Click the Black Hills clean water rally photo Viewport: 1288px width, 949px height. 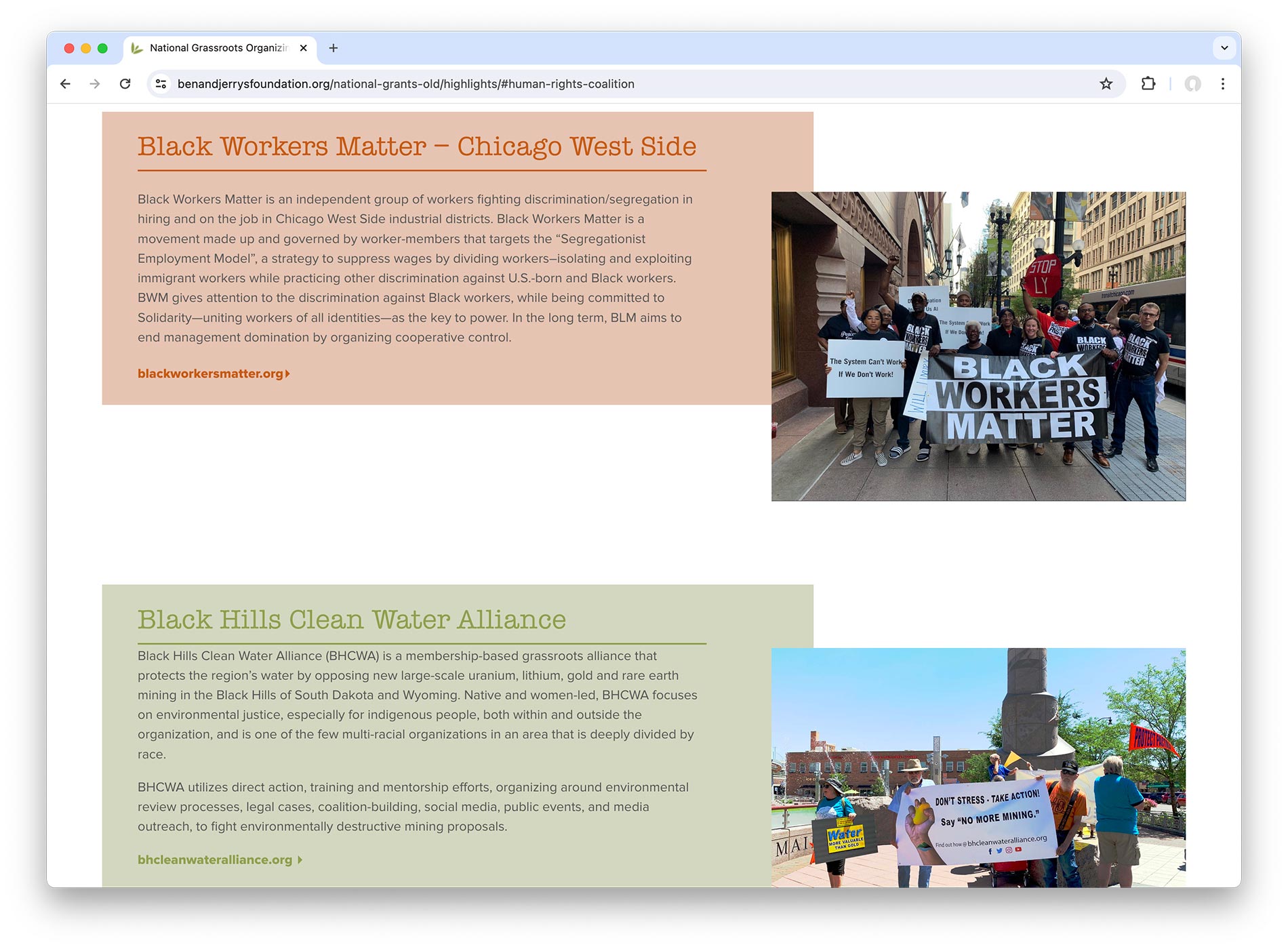(978, 767)
